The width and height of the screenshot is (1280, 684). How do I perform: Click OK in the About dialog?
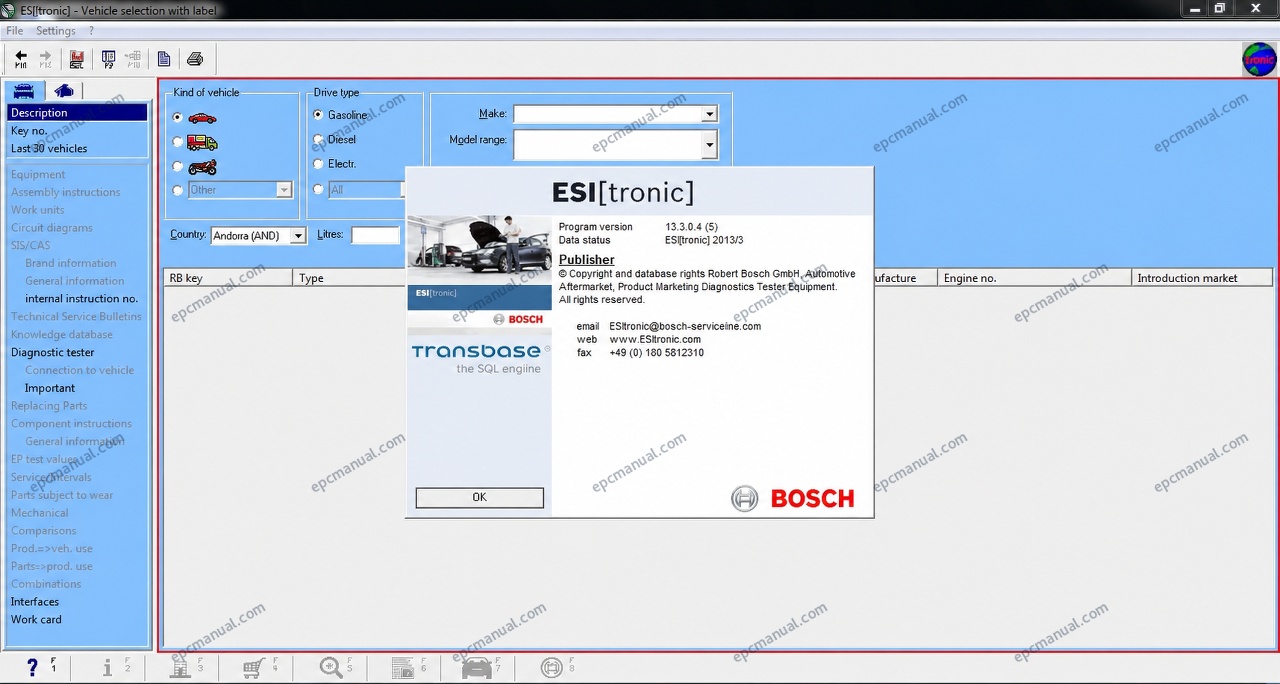480,497
